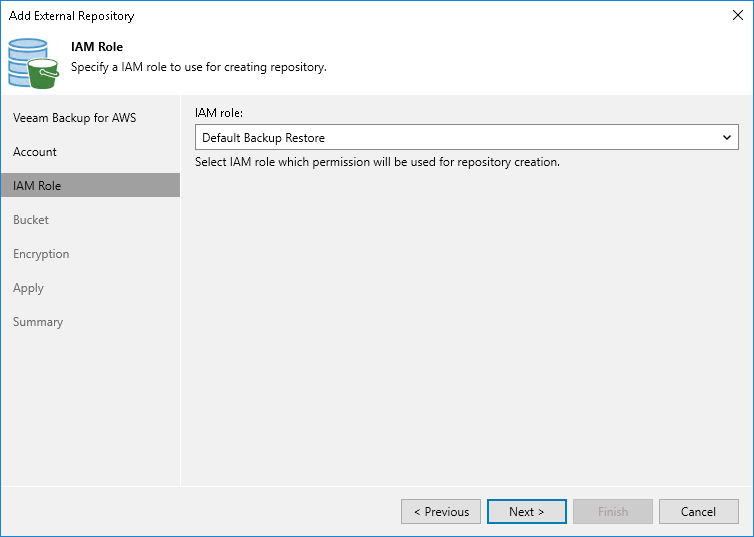Select the Apply step in sidebar
This screenshot has width=754, height=537.
[x=28, y=288]
